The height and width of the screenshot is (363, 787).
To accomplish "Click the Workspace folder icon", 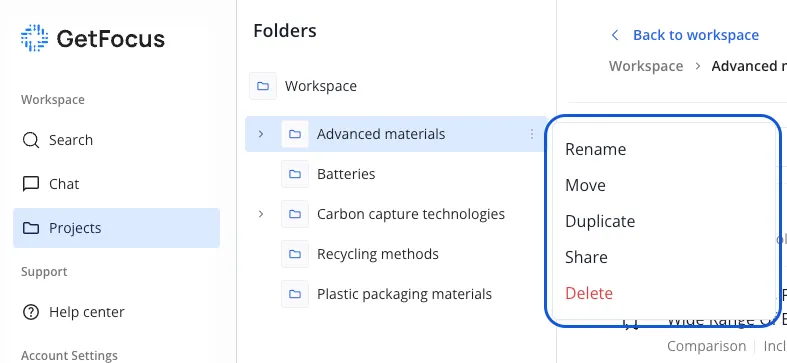I will [x=263, y=86].
